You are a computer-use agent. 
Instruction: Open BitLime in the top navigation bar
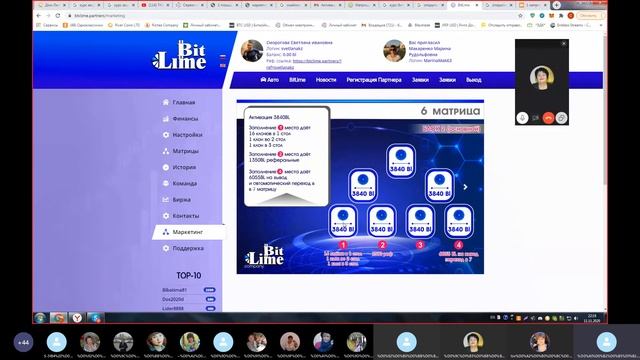click(x=297, y=80)
